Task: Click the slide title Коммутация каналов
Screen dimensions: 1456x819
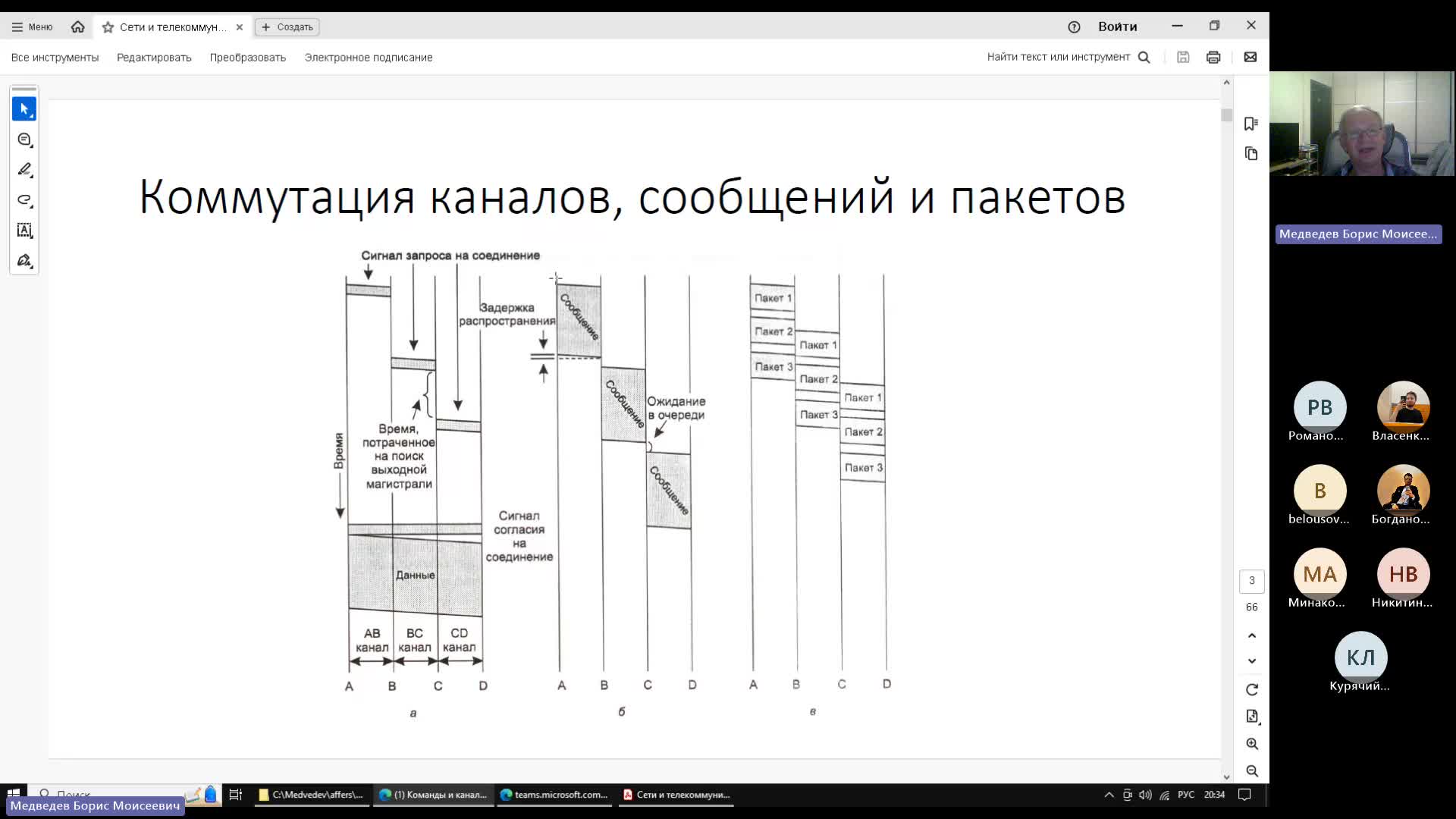Action: pyautogui.click(x=632, y=197)
